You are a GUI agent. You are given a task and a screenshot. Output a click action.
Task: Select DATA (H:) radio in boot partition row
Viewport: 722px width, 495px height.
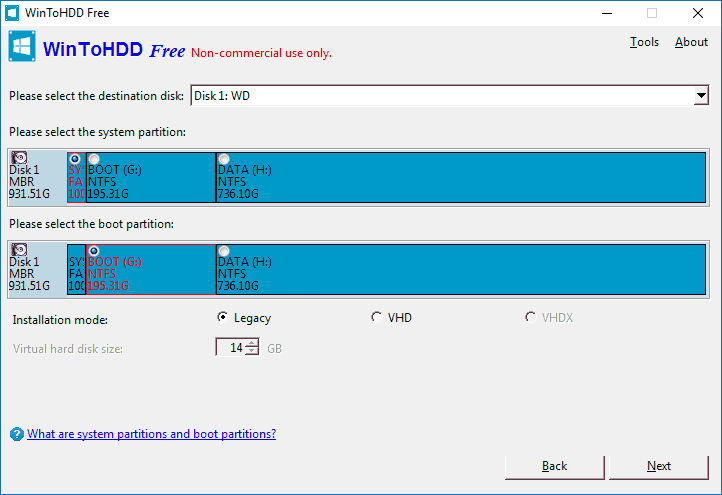click(x=224, y=251)
